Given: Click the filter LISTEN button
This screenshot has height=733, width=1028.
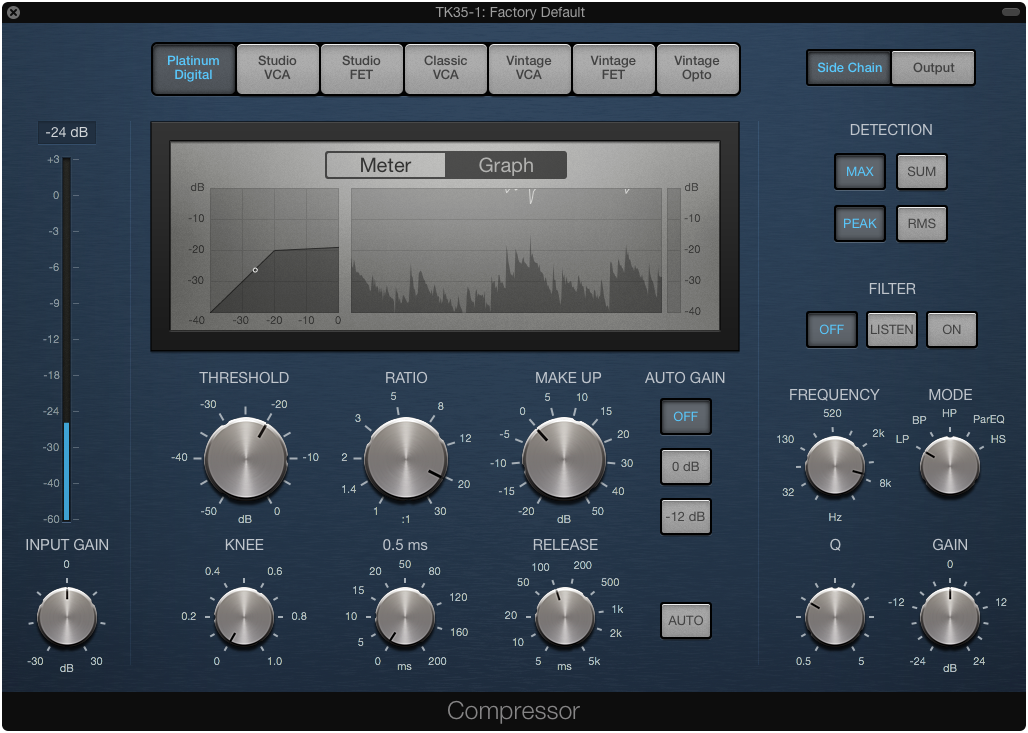Looking at the screenshot, I should point(892,329).
